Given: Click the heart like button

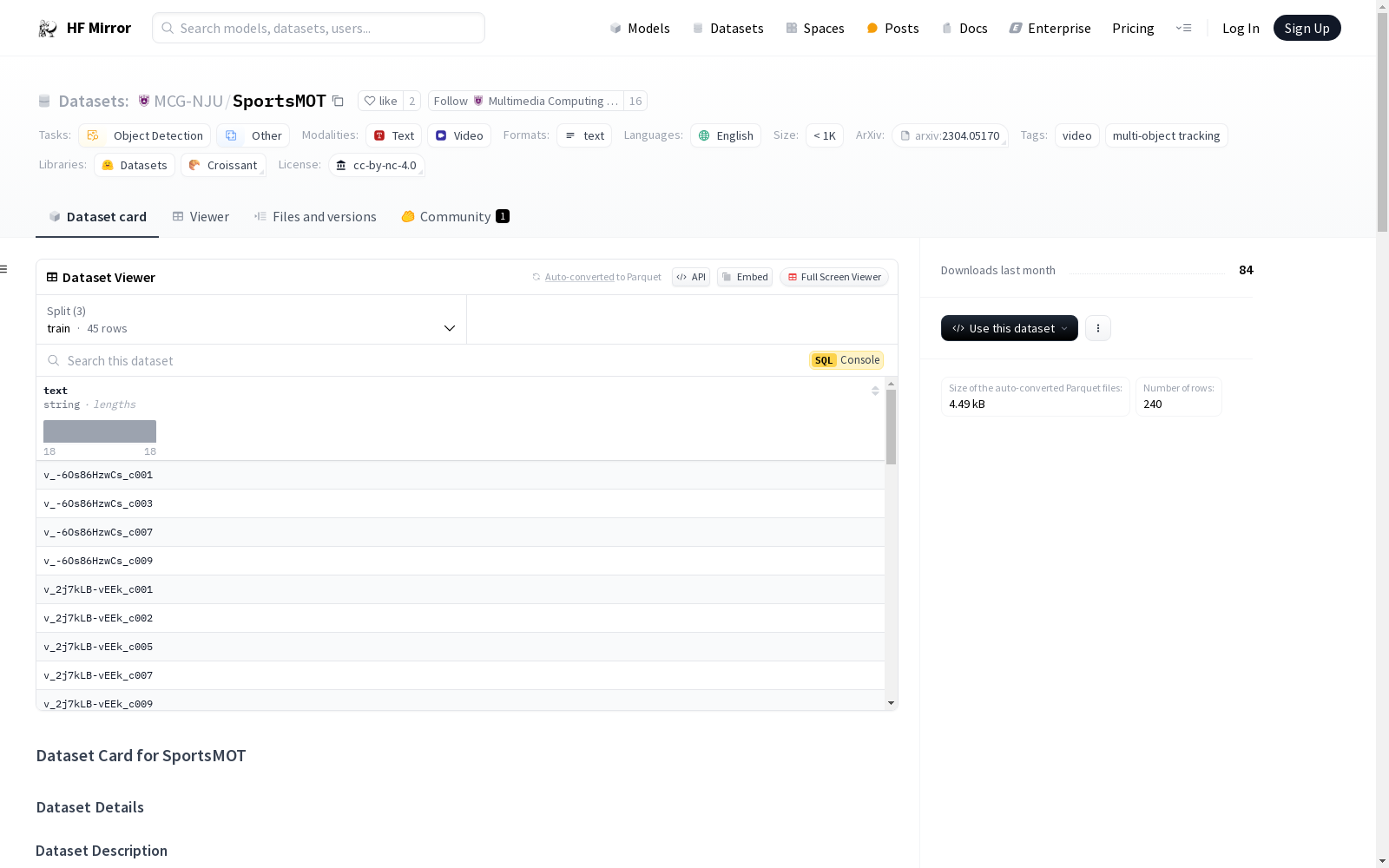Looking at the screenshot, I should point(380,102).
